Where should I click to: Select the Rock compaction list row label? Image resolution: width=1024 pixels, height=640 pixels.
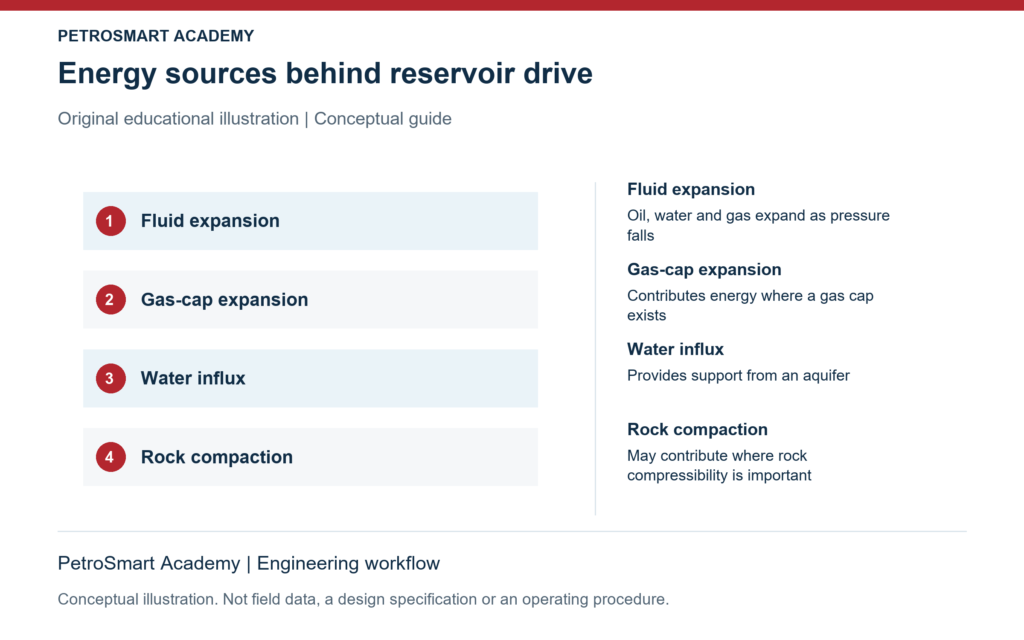(x=217, y=457)
